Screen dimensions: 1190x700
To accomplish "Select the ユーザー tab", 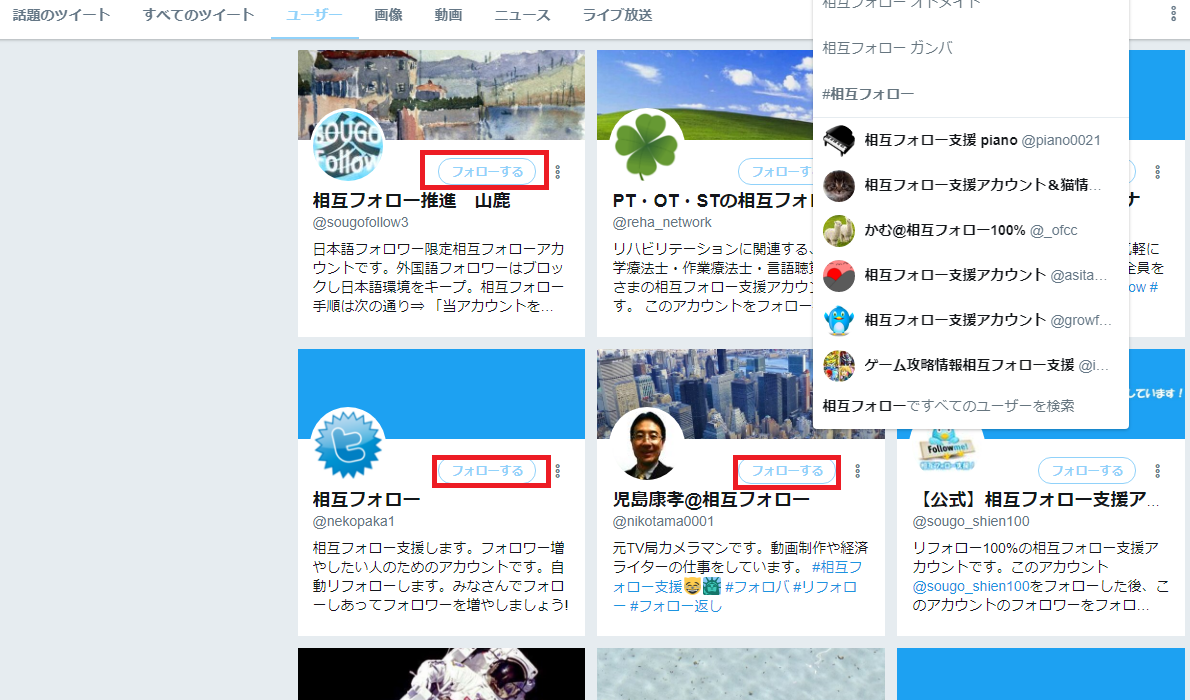I will [x=314, y=15].
